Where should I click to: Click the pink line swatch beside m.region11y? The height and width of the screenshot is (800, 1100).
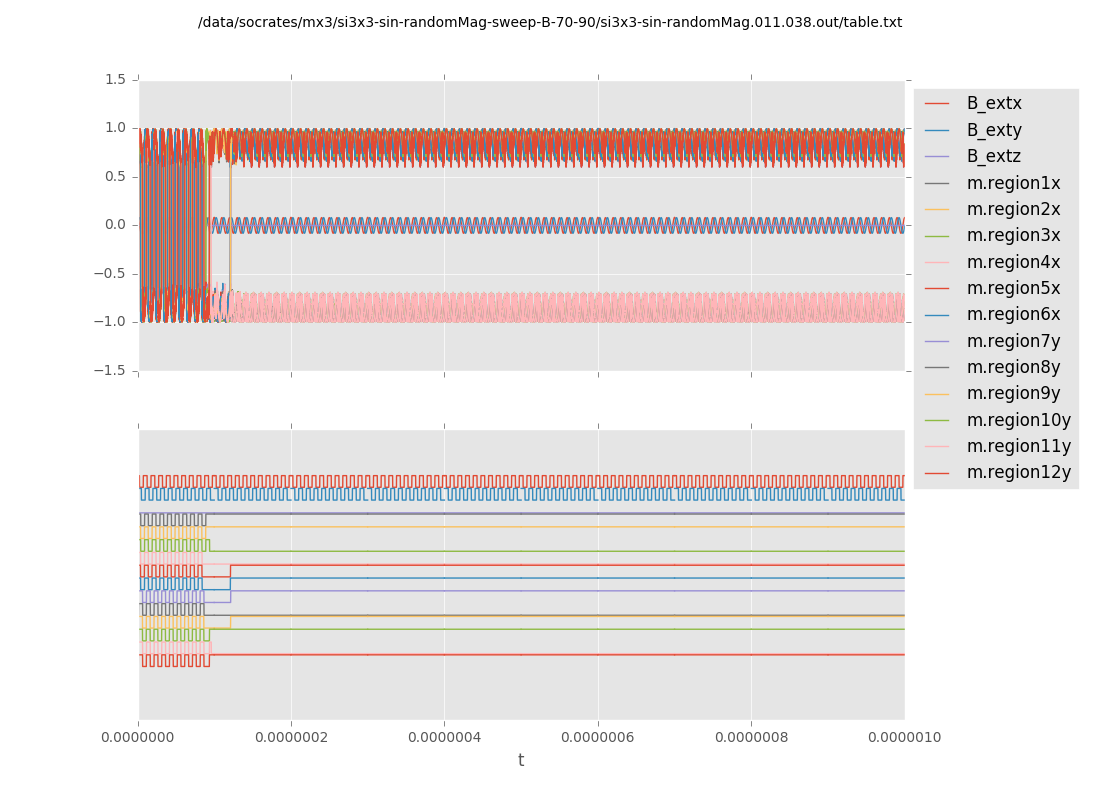pyautogui.click(x=937, y=447)
